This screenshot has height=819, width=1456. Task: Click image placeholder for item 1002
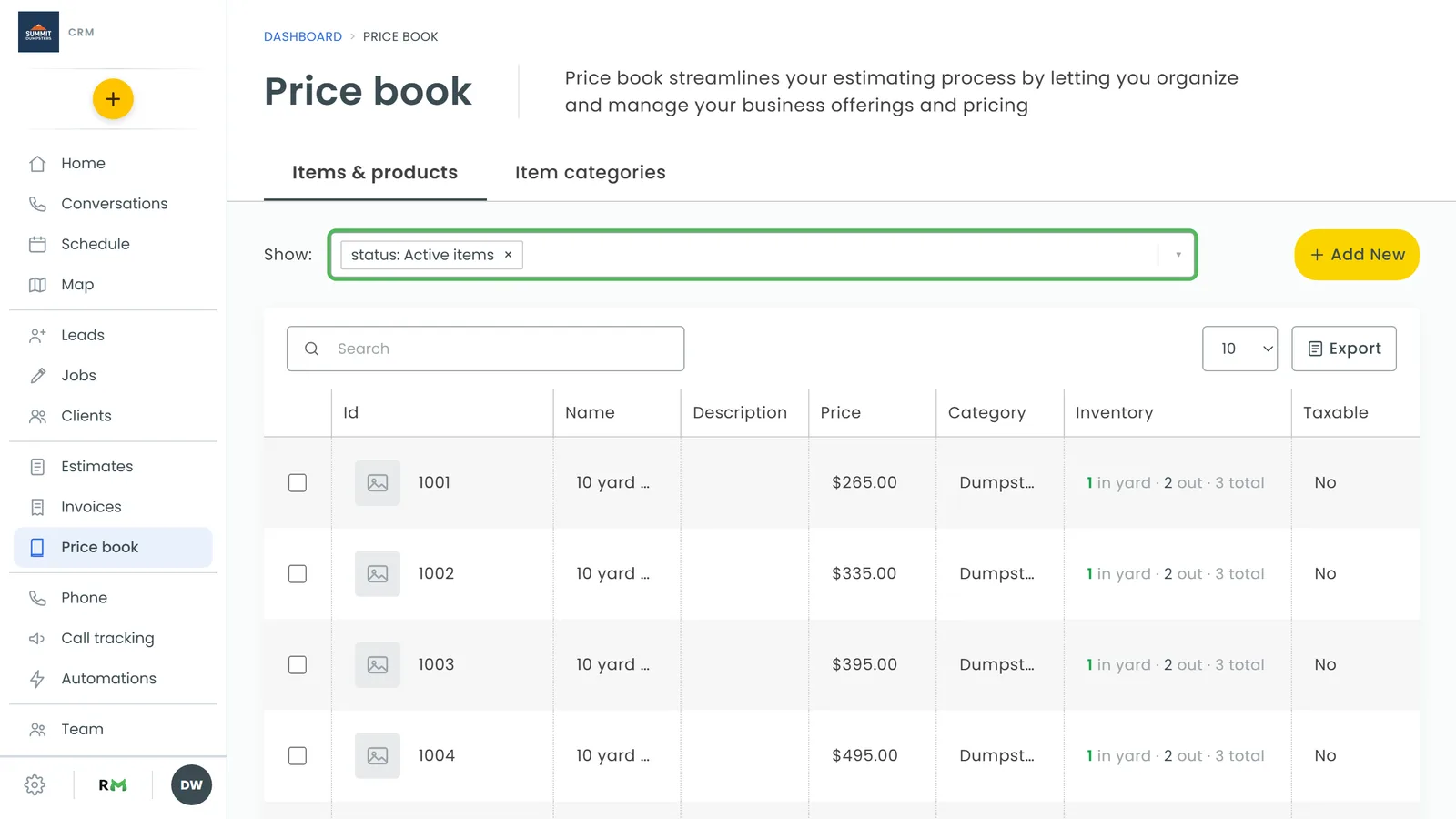378,573
